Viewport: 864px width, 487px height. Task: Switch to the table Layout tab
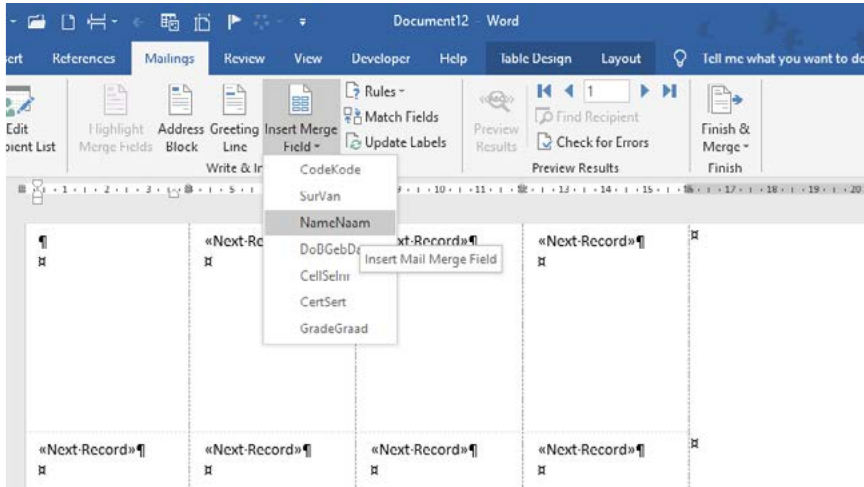point(621,58)
